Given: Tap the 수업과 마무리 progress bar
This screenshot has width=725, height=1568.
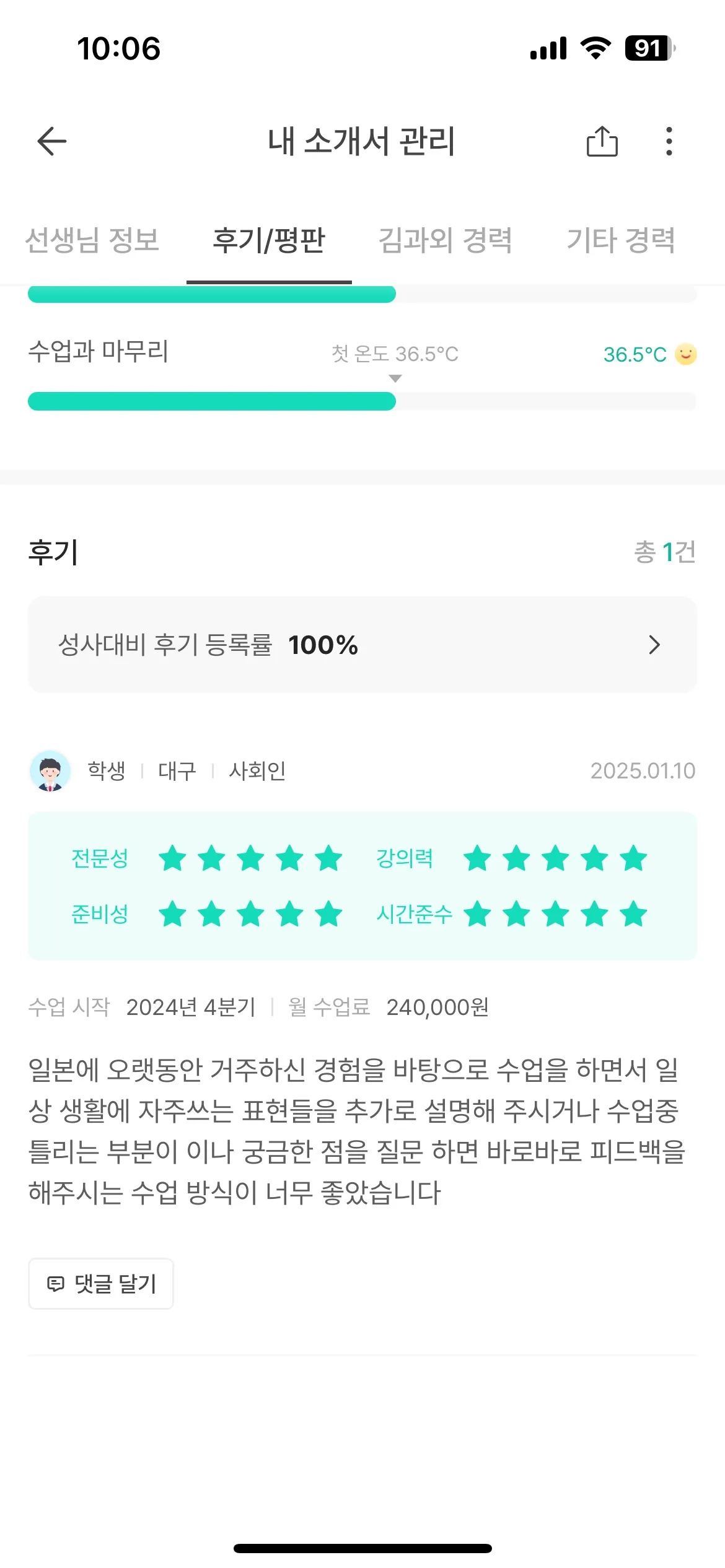Looking at the screenshot, I should click(362, 401).
